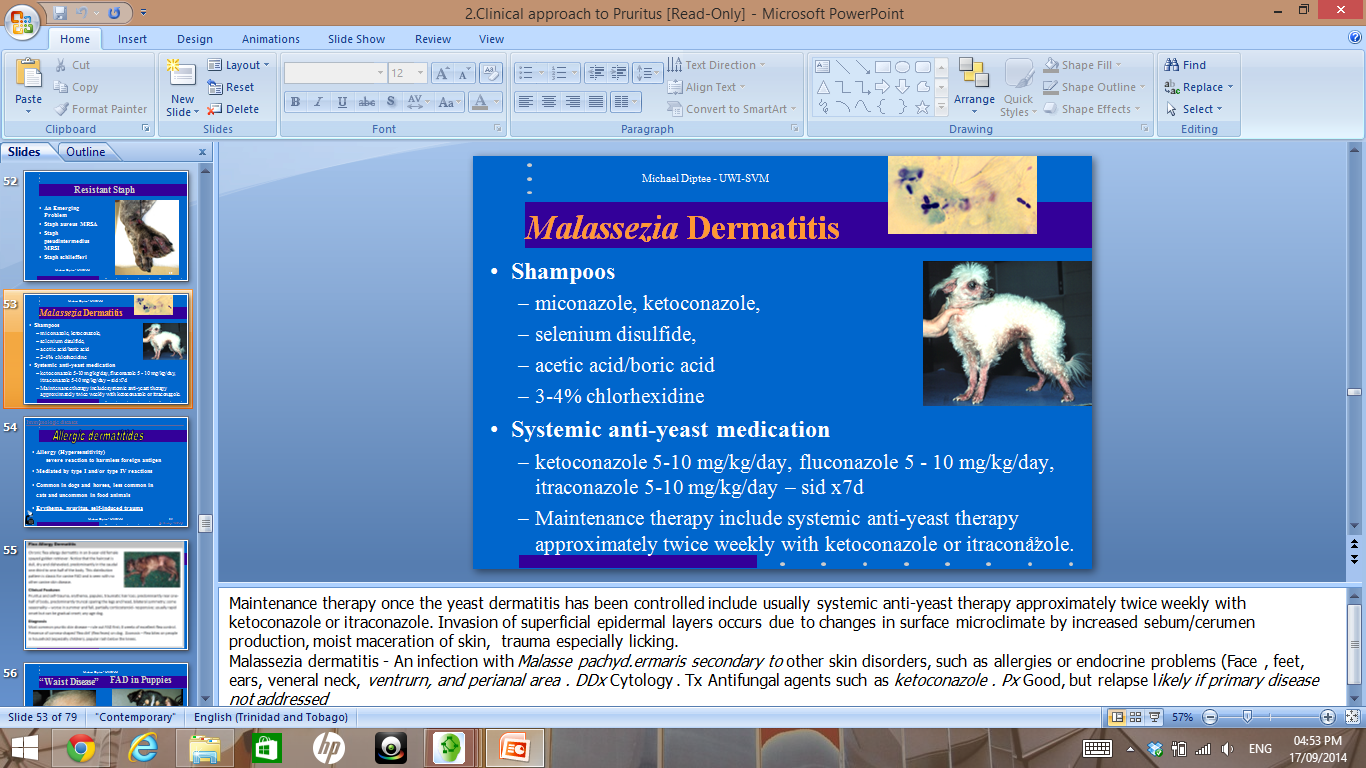Viewport: 1366px width, 768px height.
Task: Select slide 54 Allergic dermatitides thumbnail
Action: 105,470
